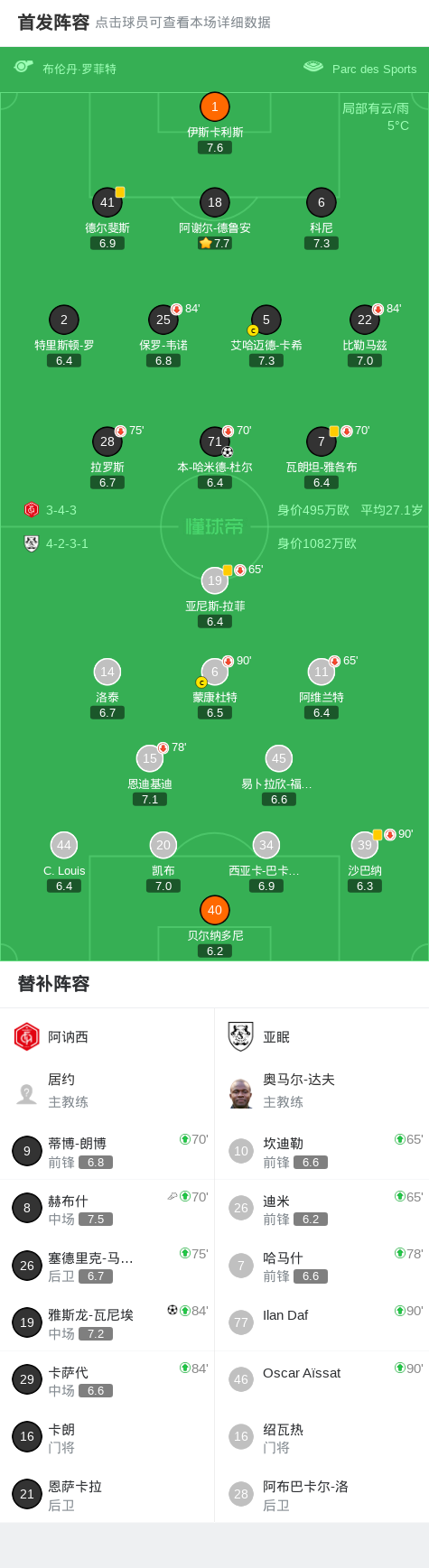Open substitute 8 赫布什 row
The width and height of the screenshot is (429, 1568).
click(x=107, y=1208)
